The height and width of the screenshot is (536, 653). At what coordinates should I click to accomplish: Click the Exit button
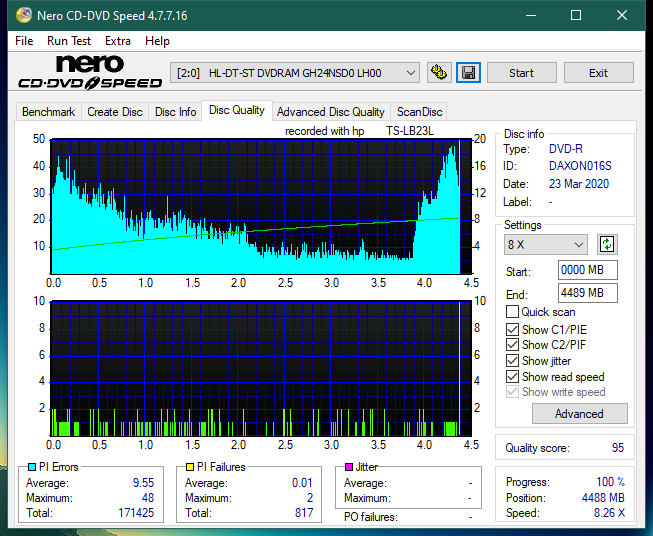coord(598,73)
